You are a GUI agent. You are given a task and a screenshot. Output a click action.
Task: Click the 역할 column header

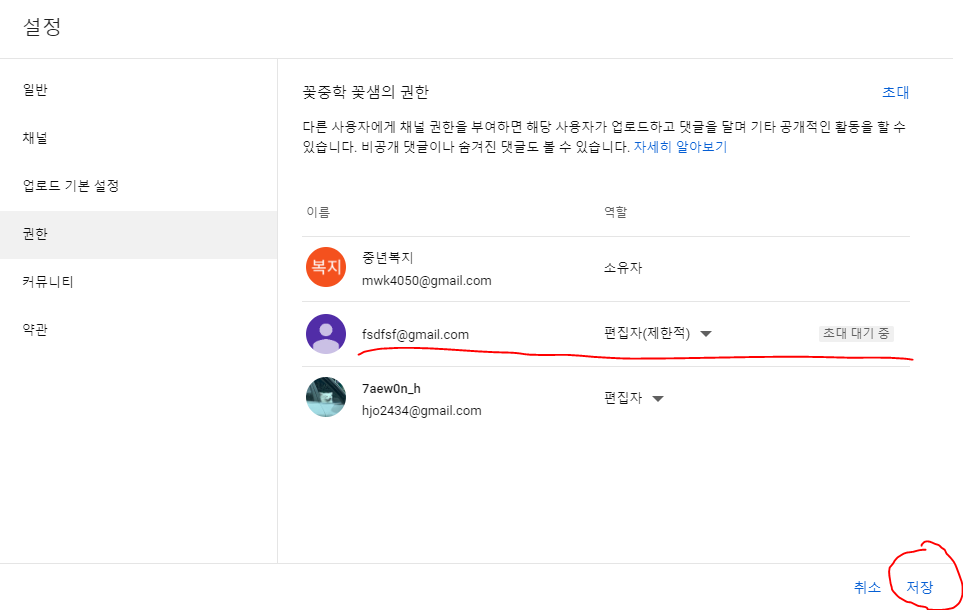615,213
